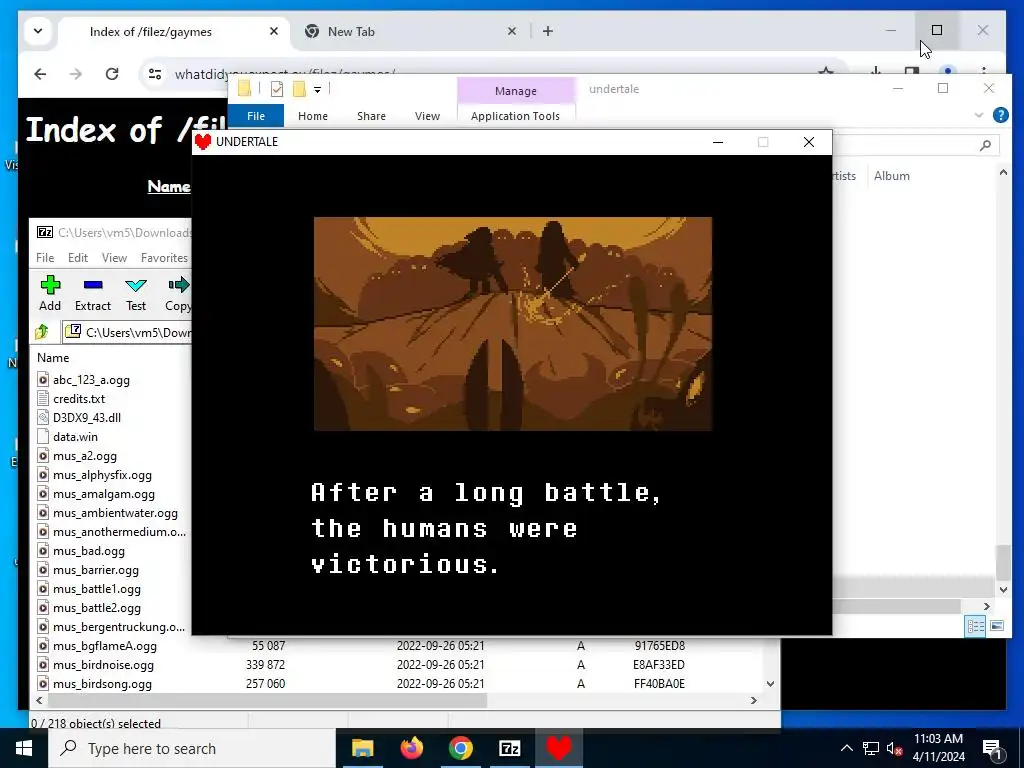Click Windows Start button

click(x=24, y=748)
